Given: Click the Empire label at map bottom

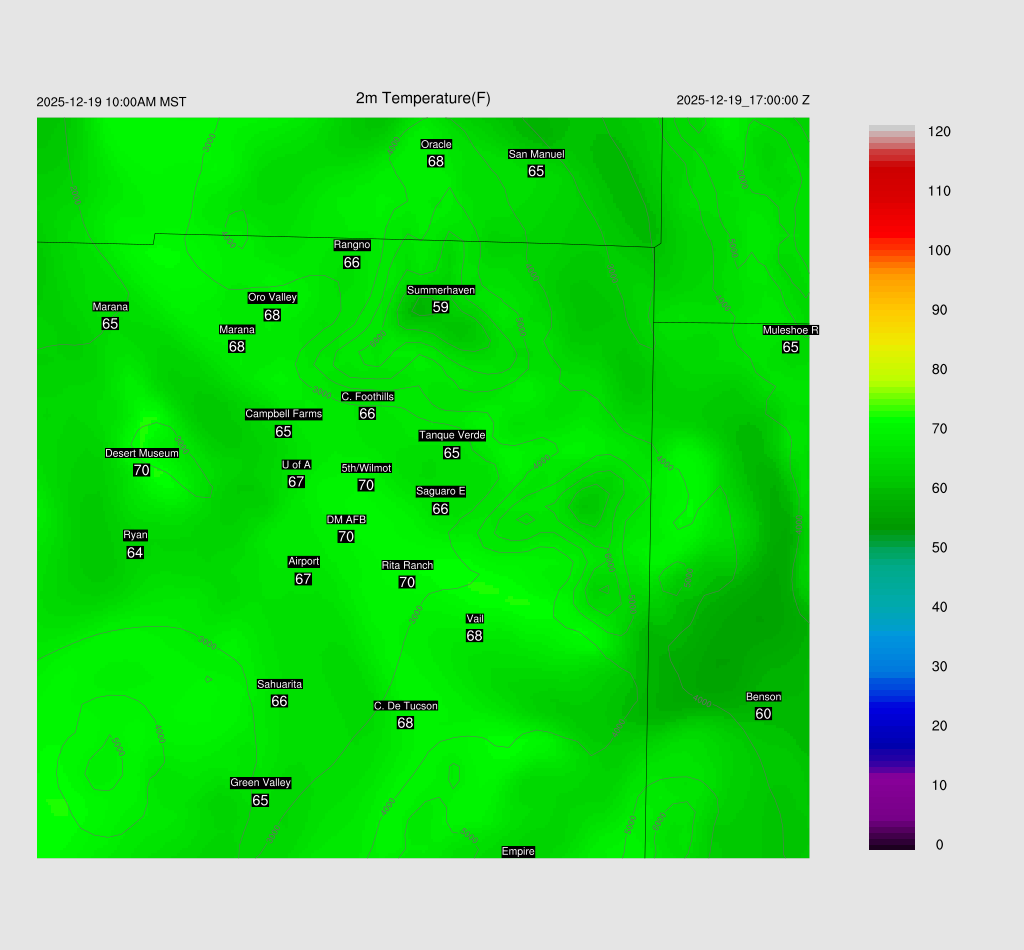Looking at the screenshot, I should click(x=518, y=851).
